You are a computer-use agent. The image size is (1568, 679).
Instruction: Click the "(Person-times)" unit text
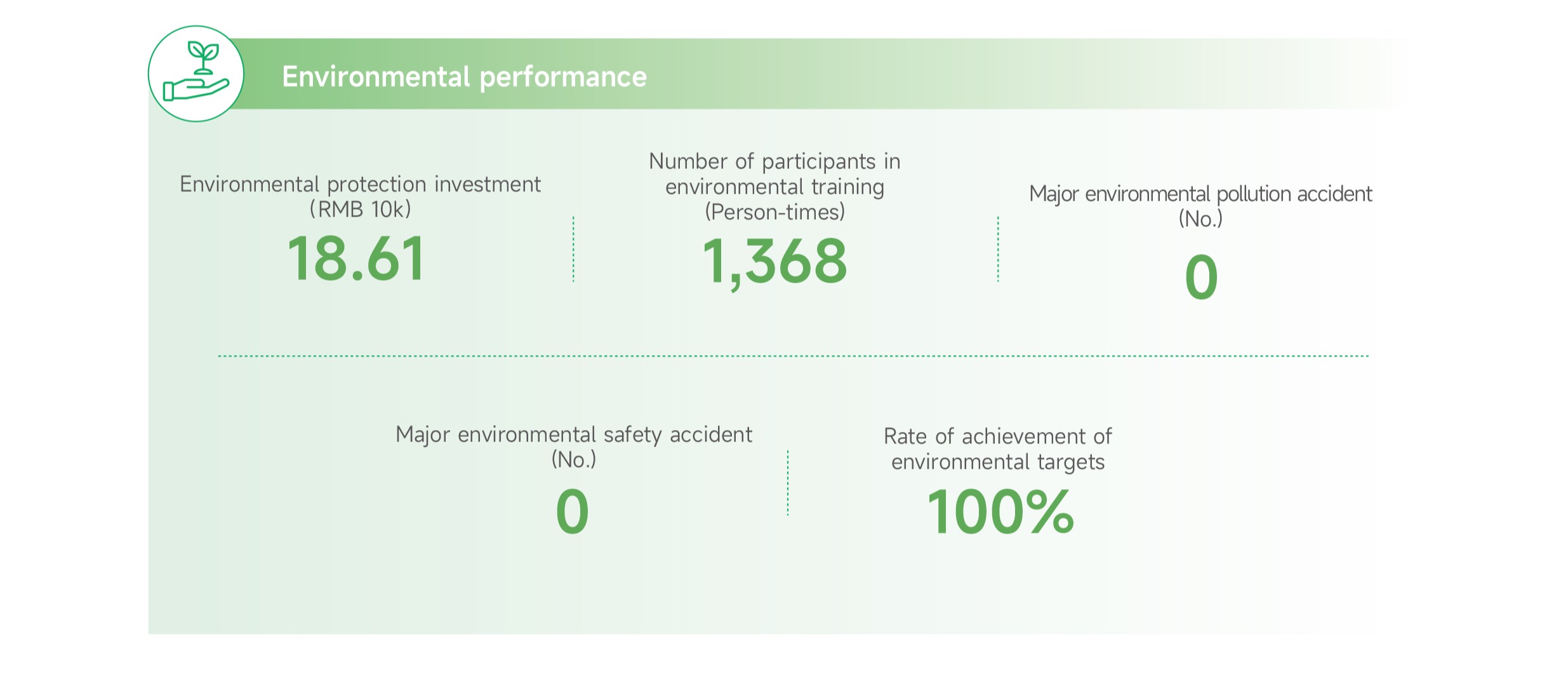[774, 212]
